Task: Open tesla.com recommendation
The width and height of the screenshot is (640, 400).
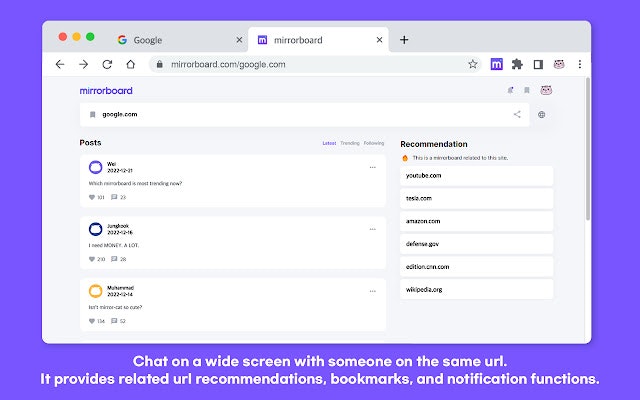Action: pos(476,199)
